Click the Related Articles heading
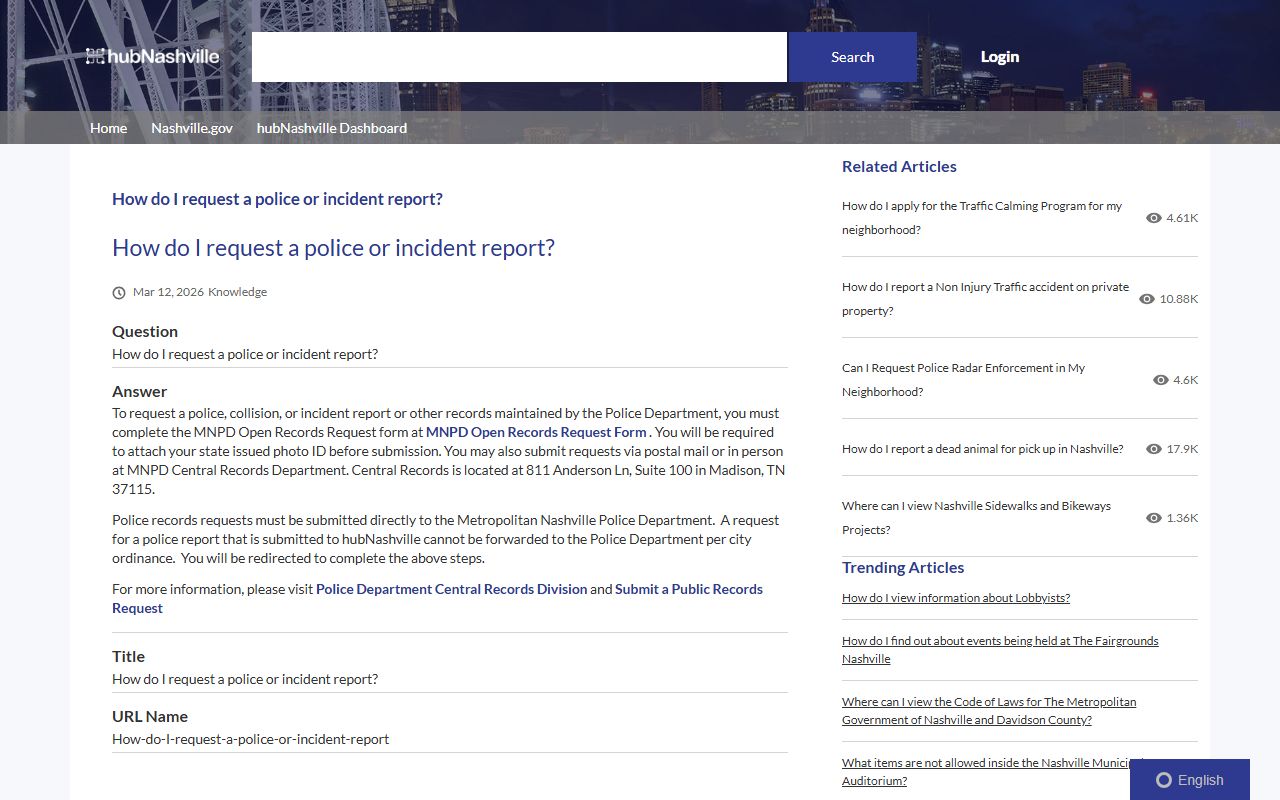Image resolution: width=1280 pixels, height=800 pixels. click(x=899, y=167)
